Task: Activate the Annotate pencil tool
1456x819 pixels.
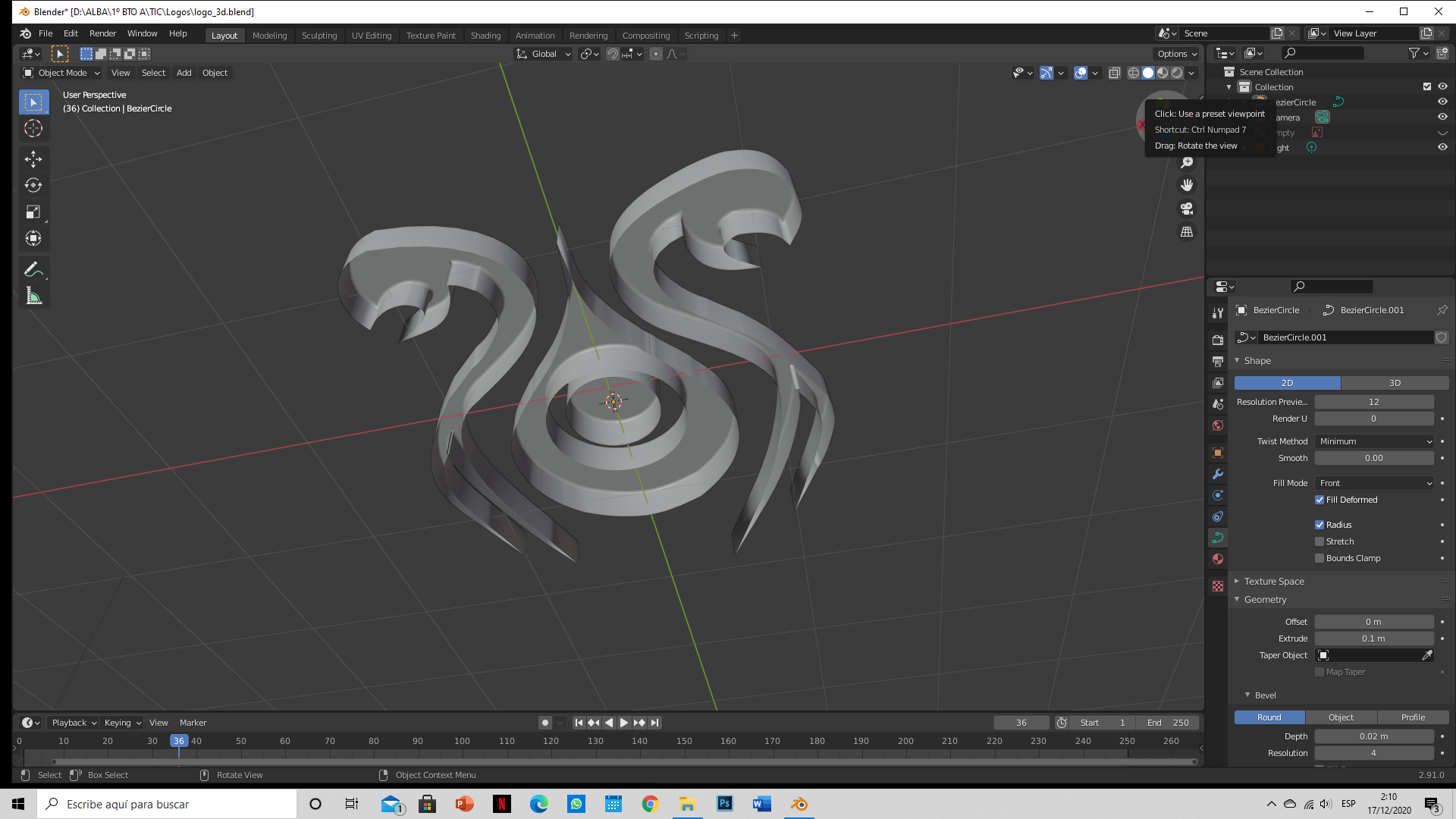Action: 33,269
